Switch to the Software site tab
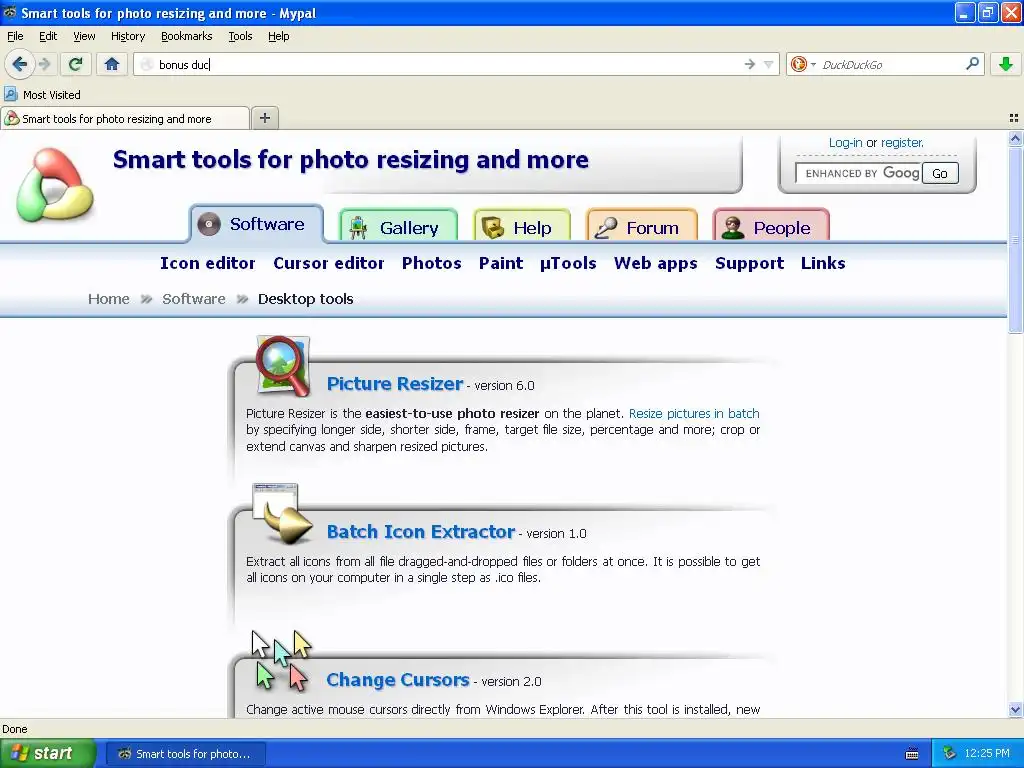Viewport: 1024px width, 768px height. 257,224
